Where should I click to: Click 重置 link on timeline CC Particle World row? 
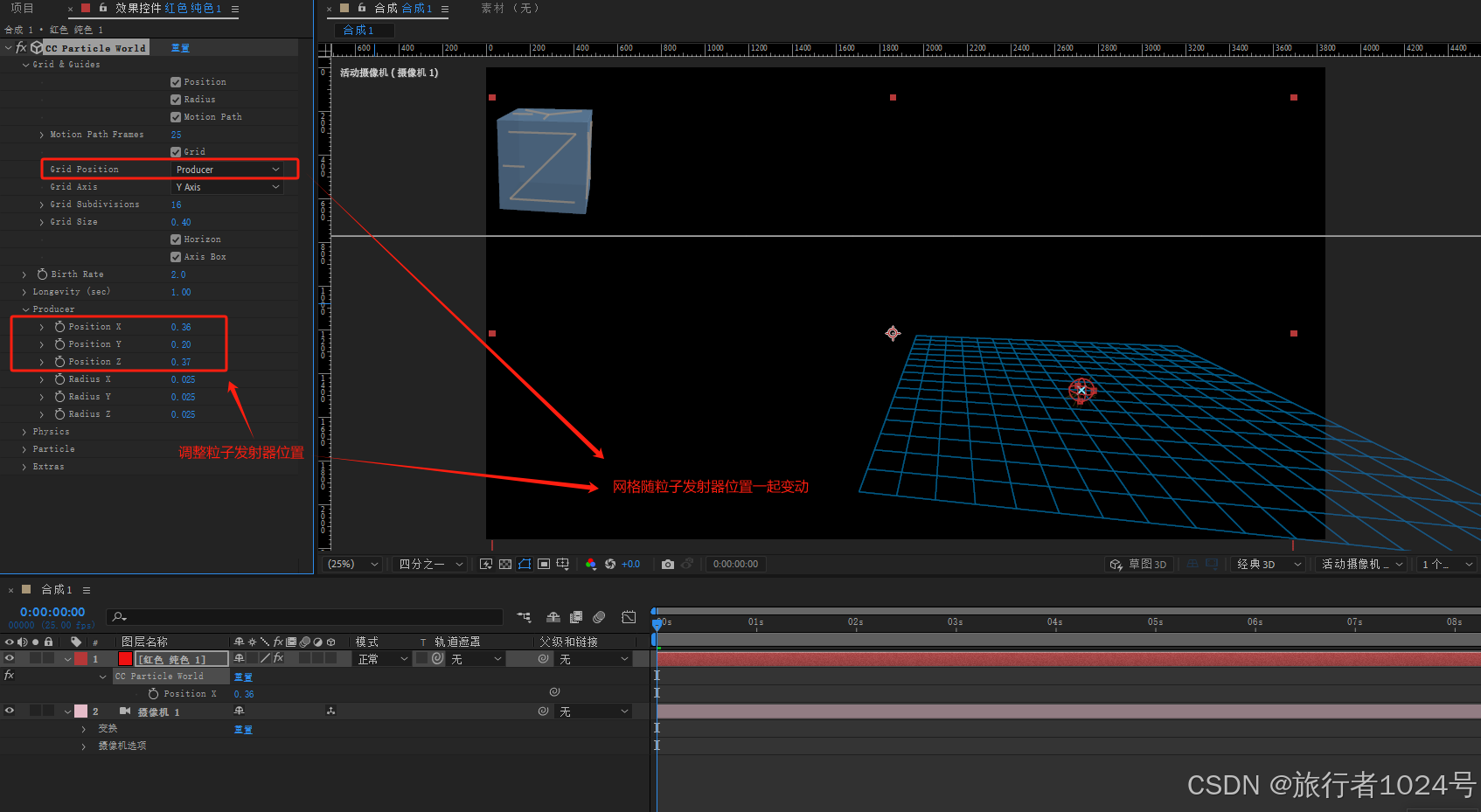point(243,677)
